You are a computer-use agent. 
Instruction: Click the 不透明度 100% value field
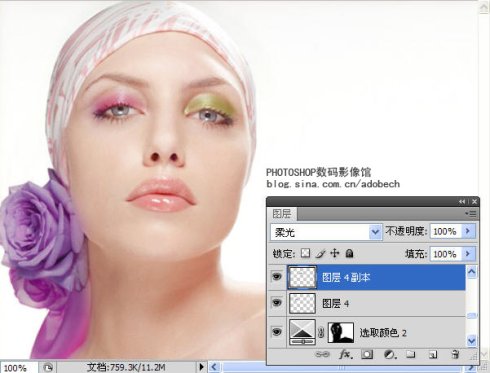pos(446,231)
